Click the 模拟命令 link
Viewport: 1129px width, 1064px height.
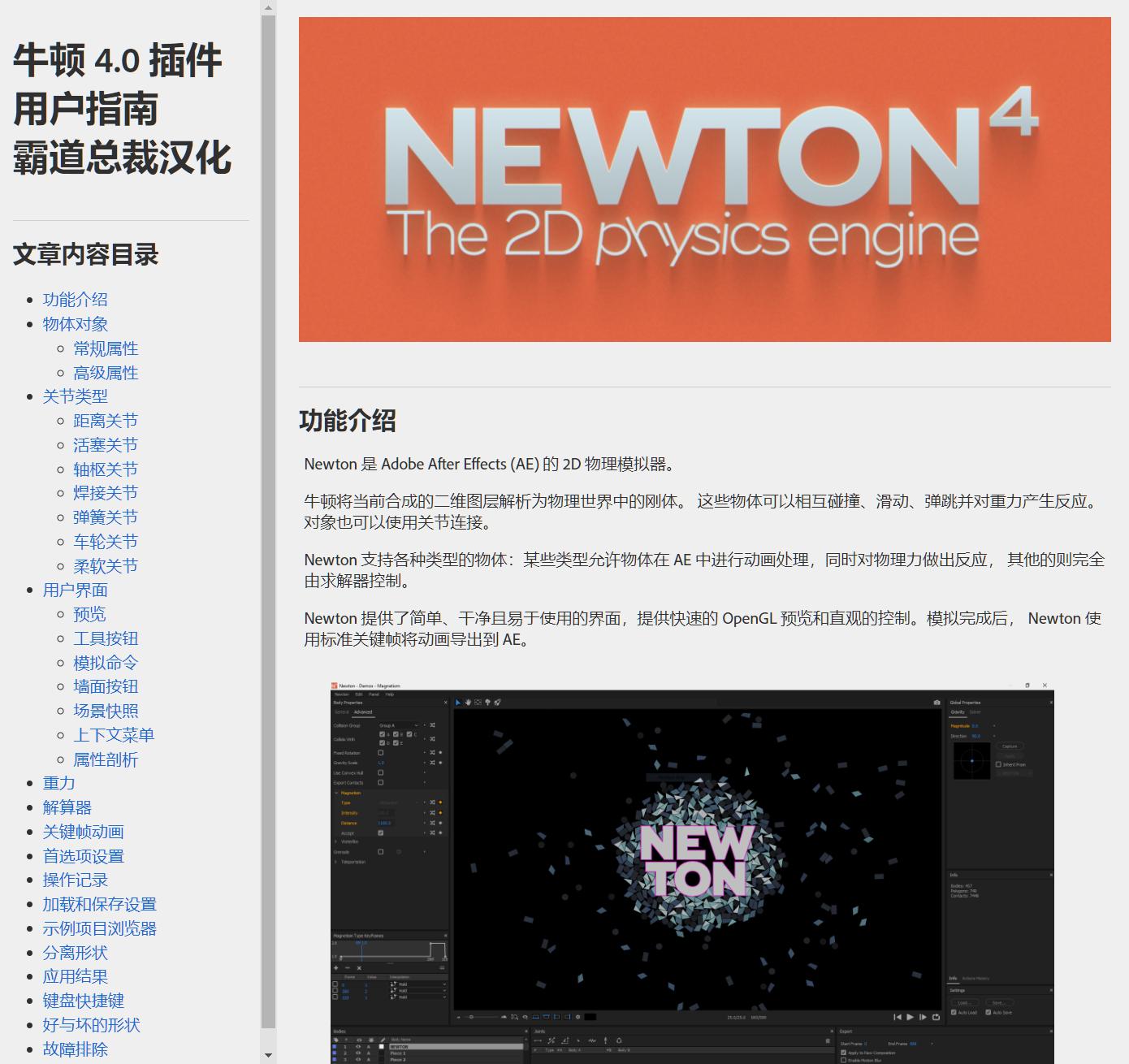tap(106, 663)
